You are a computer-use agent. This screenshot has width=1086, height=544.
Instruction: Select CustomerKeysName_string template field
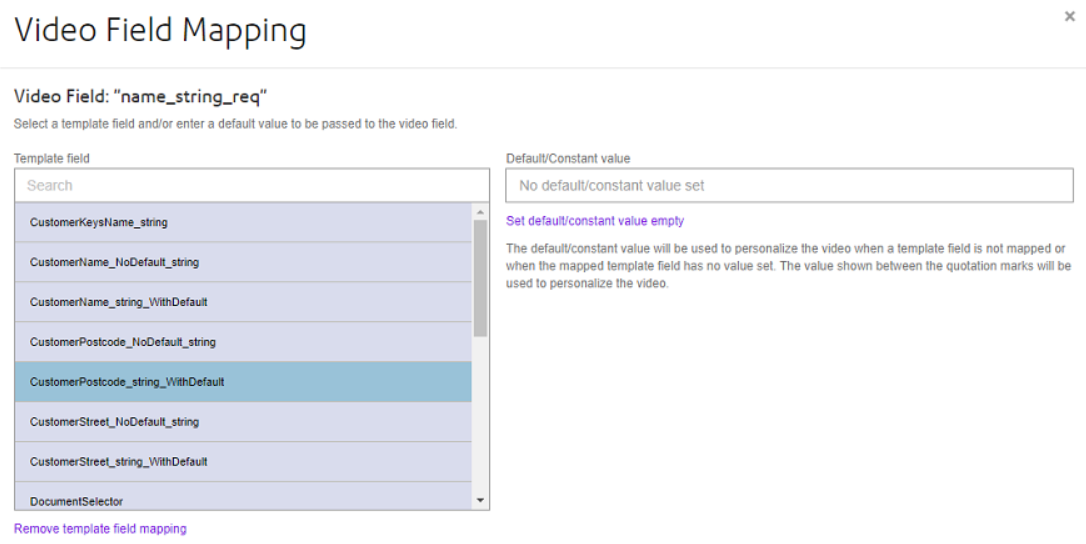click(243, 222)
